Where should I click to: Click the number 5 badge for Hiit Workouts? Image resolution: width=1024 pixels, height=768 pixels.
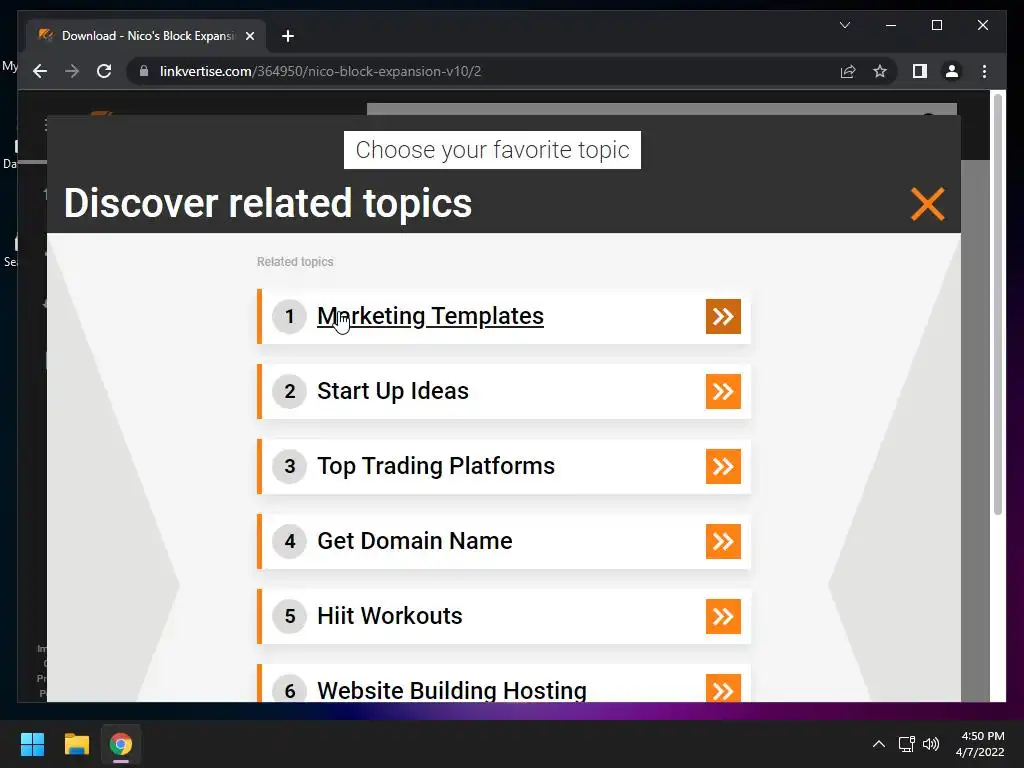pyautogui.click(x=289, y=616)
